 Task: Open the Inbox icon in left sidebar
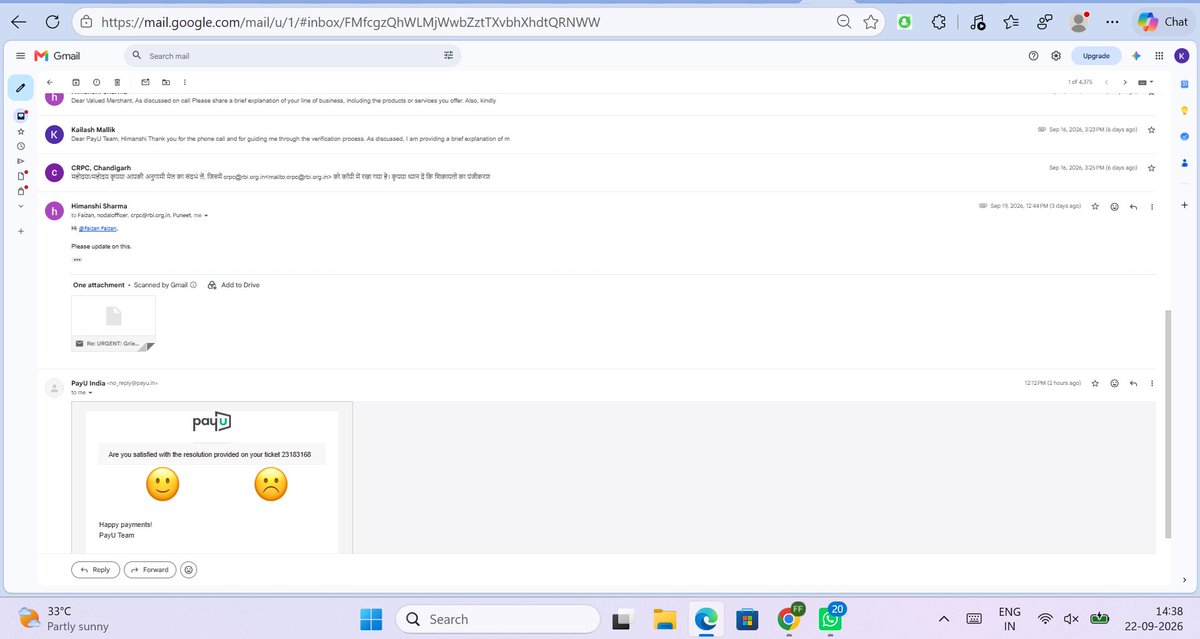click(20, 116)
